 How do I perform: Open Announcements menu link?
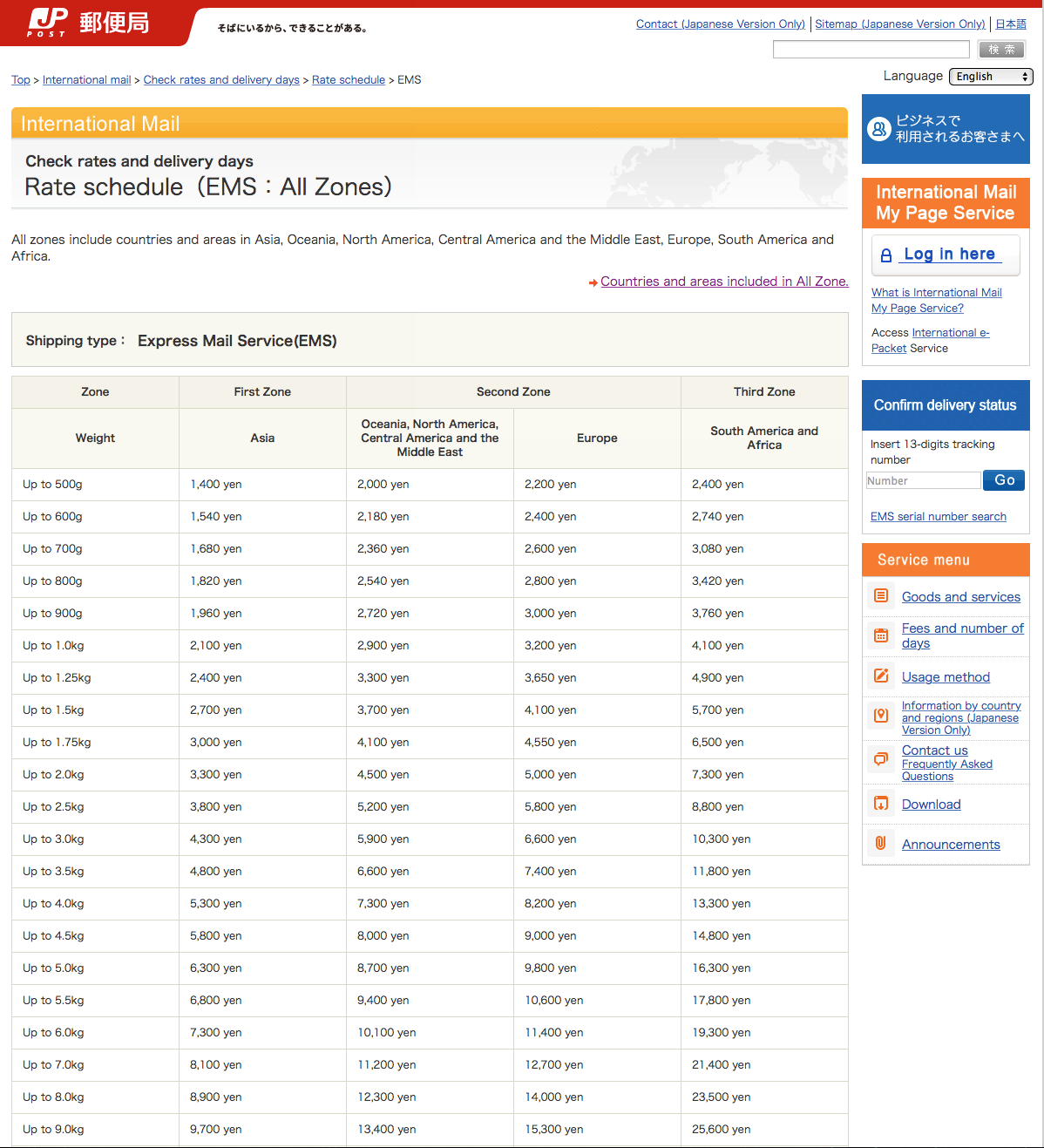pos(951,845)
